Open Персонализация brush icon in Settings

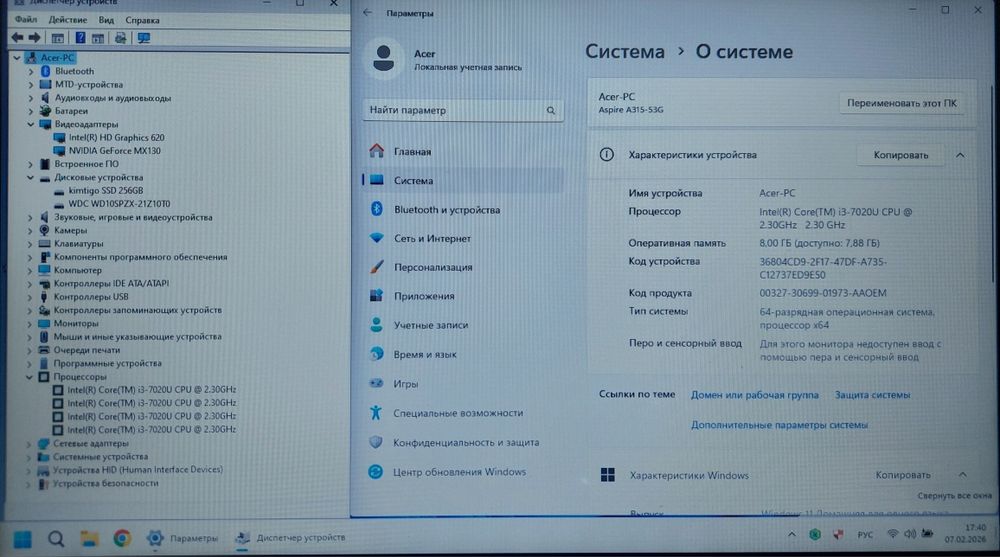point(377,267)
